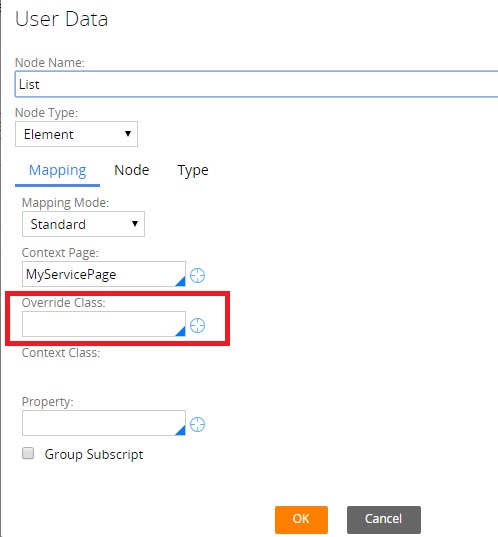Switch to the Type tab
Viewport: 498px width, 537px height.
click(x=193, y=171)
